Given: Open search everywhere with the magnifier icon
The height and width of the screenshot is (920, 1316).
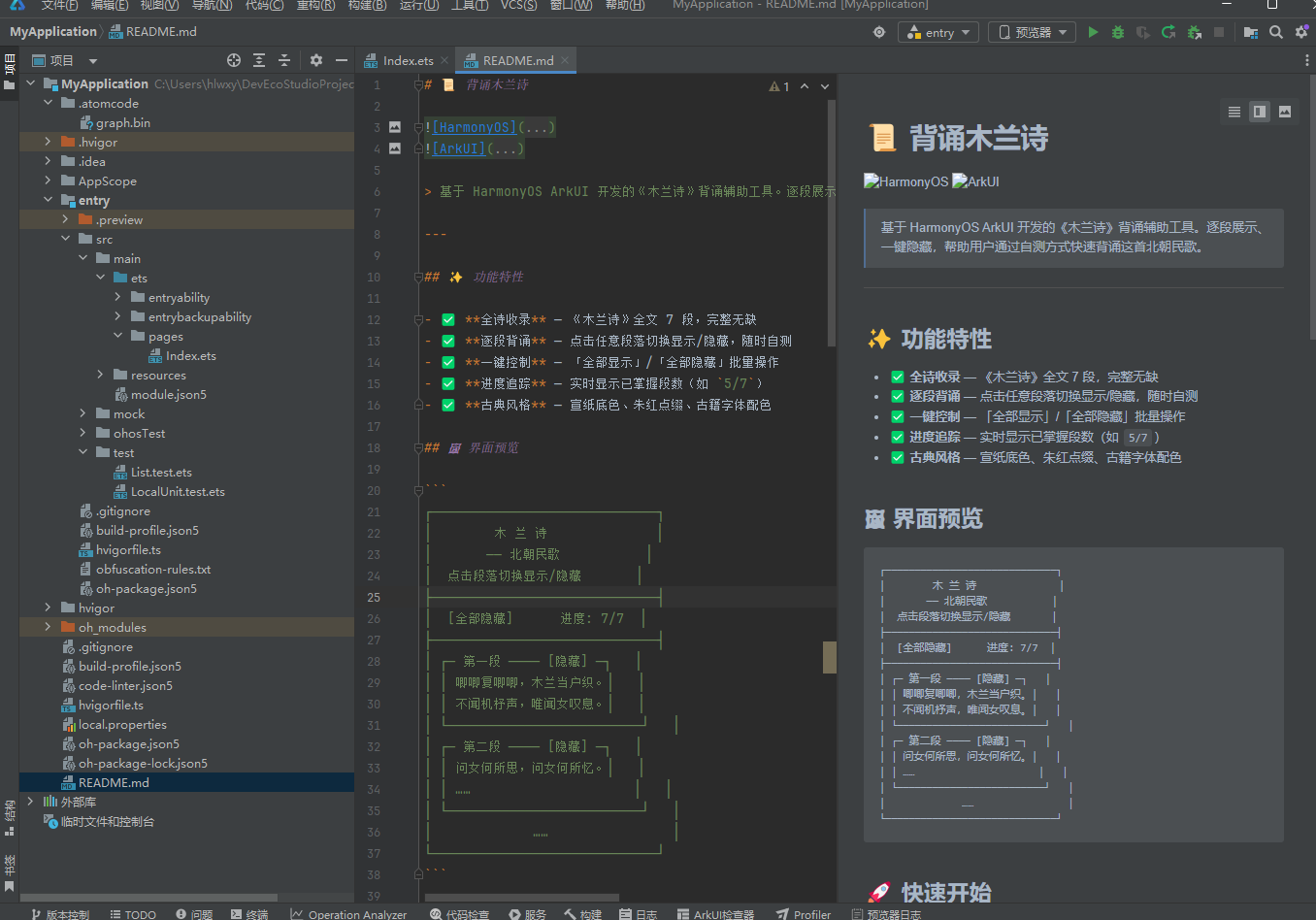Looking at the screenshot, I should click(x=1276, y=32).
